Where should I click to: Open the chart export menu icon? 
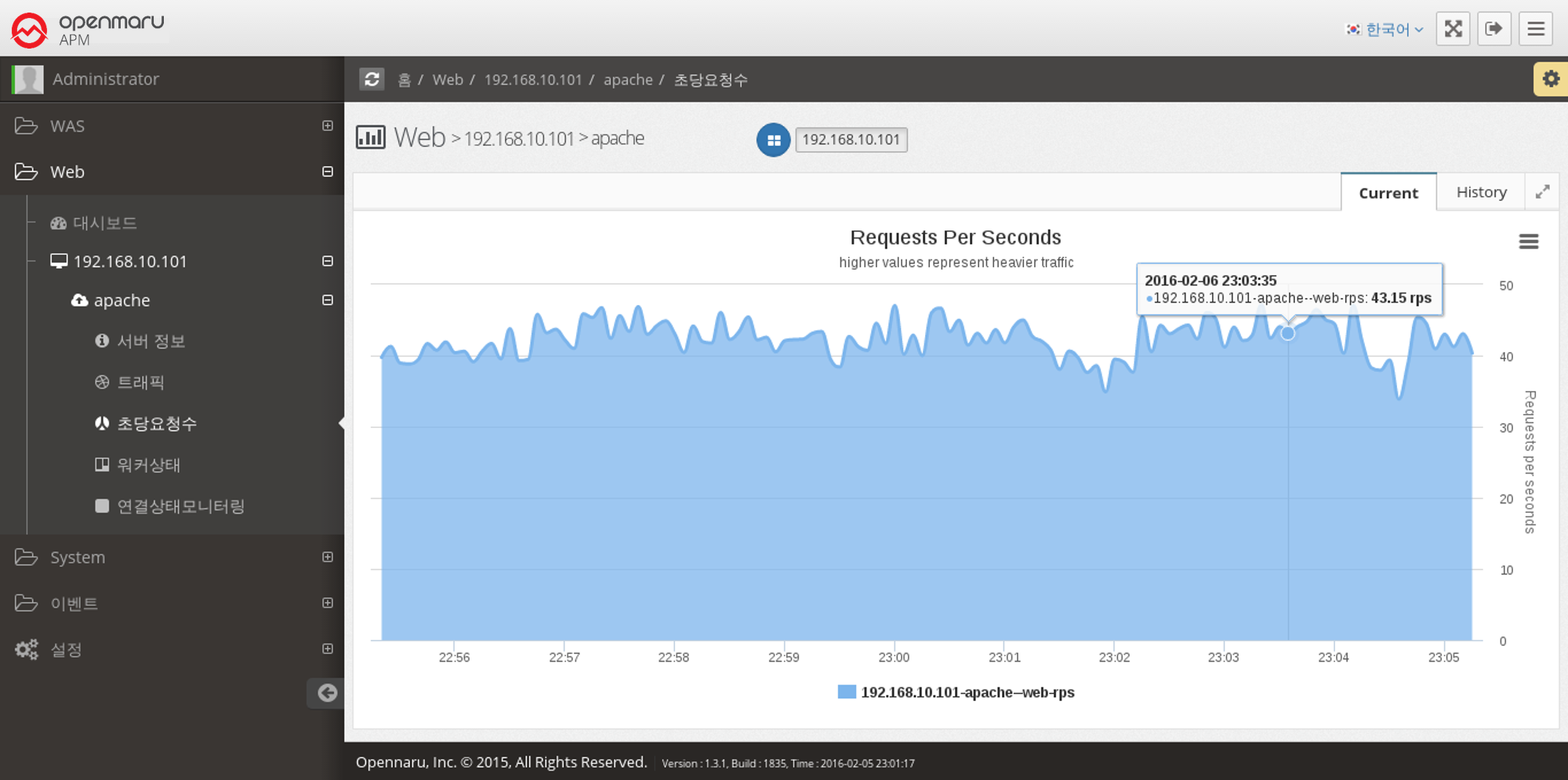tap(1528, 241)
